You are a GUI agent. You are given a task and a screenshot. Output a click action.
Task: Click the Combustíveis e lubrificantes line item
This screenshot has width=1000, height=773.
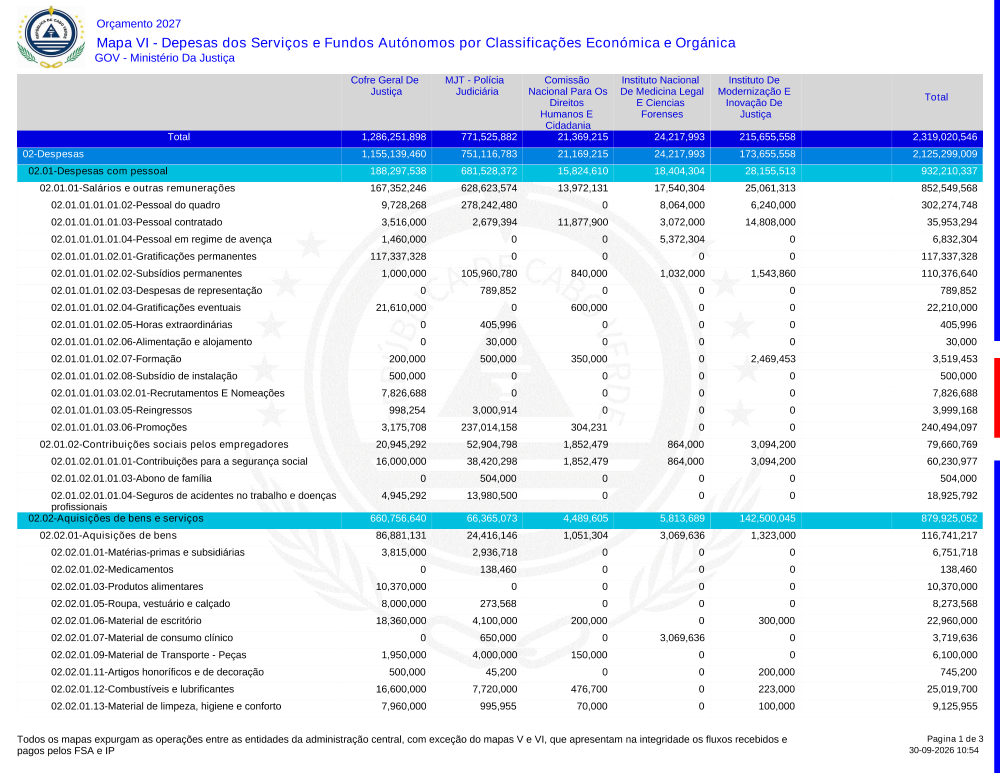142,689
